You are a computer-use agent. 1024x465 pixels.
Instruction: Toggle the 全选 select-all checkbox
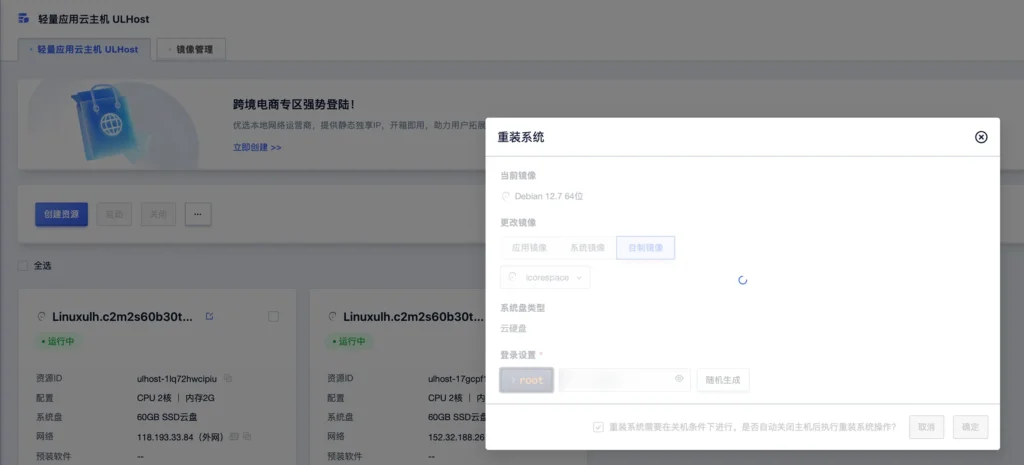23,266
